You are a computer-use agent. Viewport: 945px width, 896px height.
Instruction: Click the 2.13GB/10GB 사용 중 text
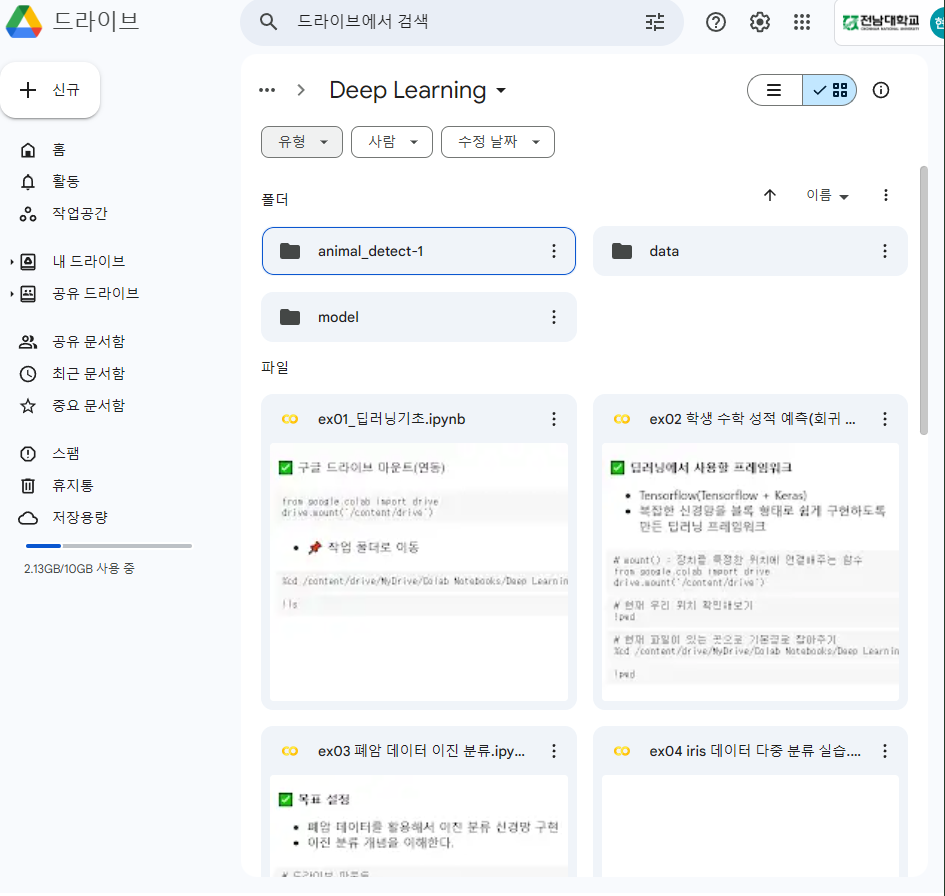[79, 569]
